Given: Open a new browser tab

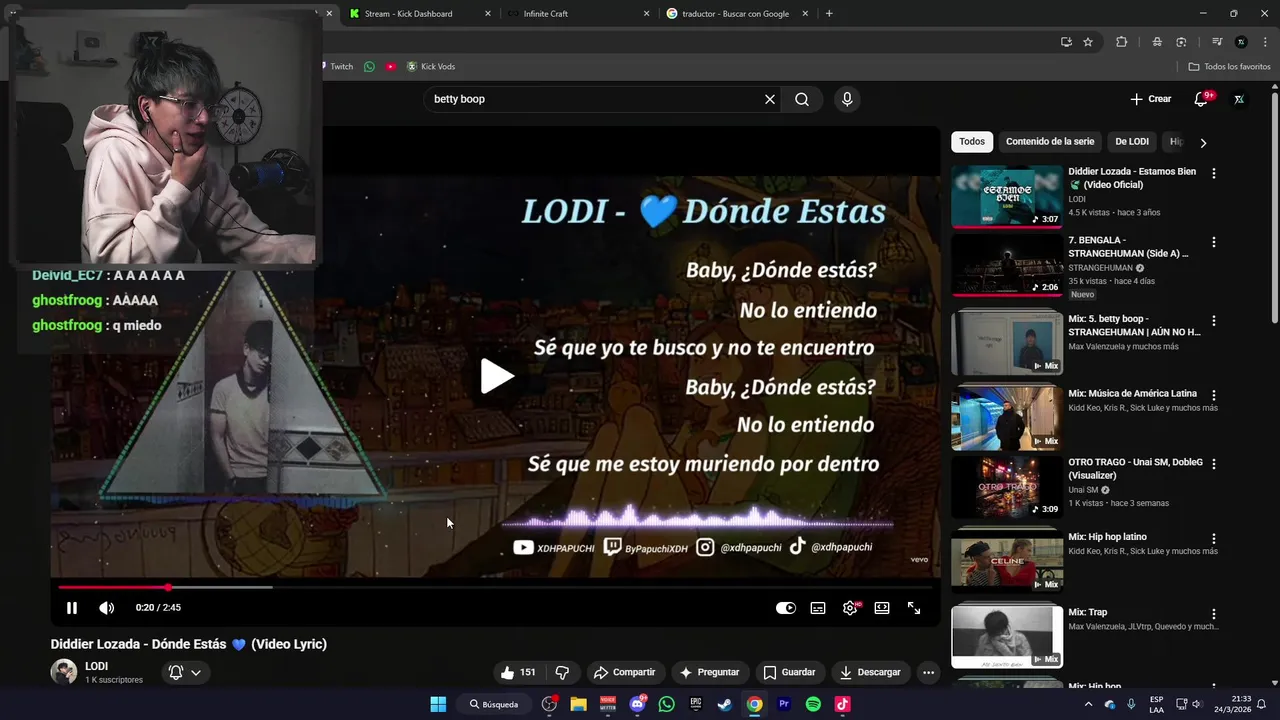Looking at the screenshot, I should [x=829, y=14].
